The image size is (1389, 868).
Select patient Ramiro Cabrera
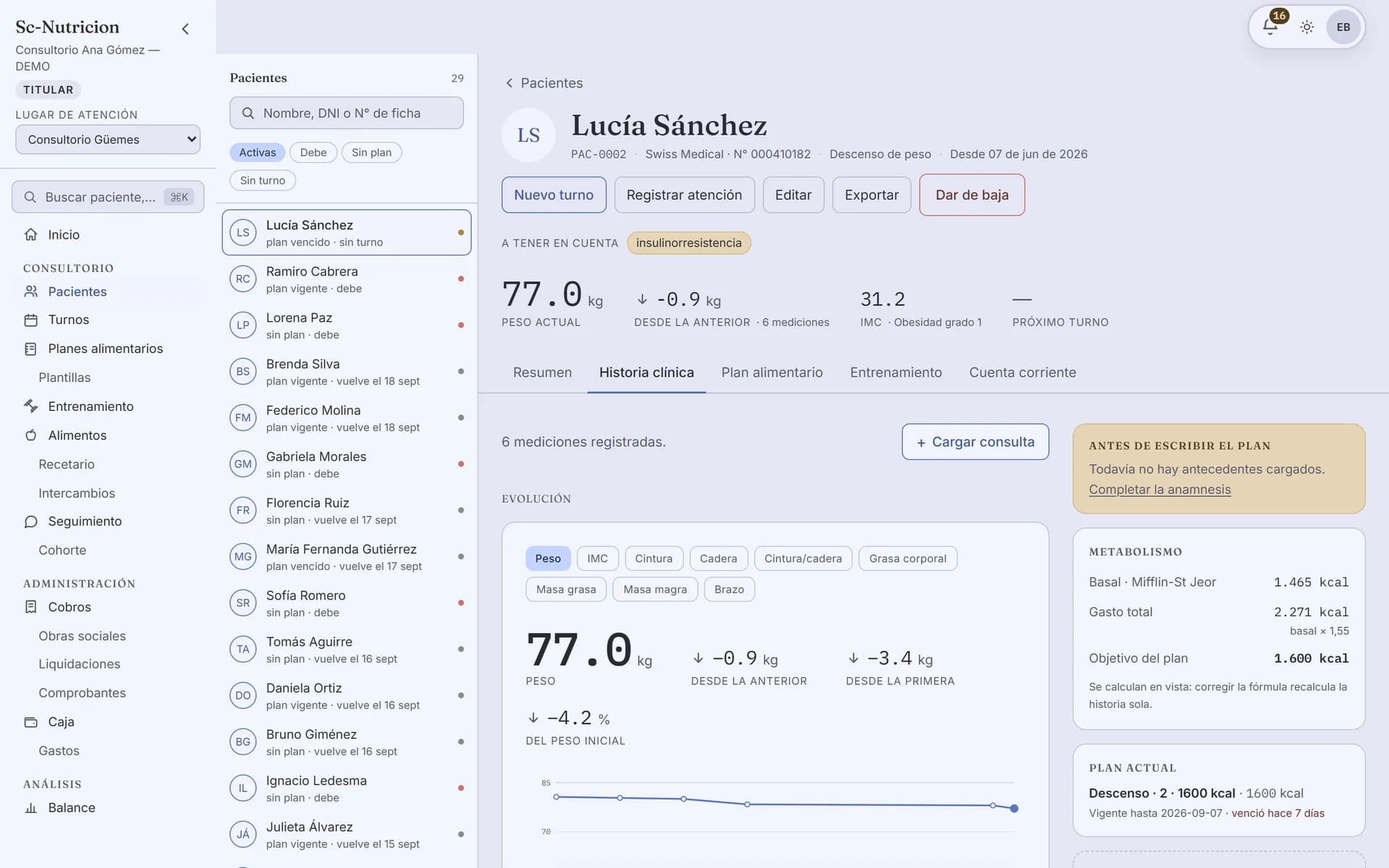[x=347, y=279]
